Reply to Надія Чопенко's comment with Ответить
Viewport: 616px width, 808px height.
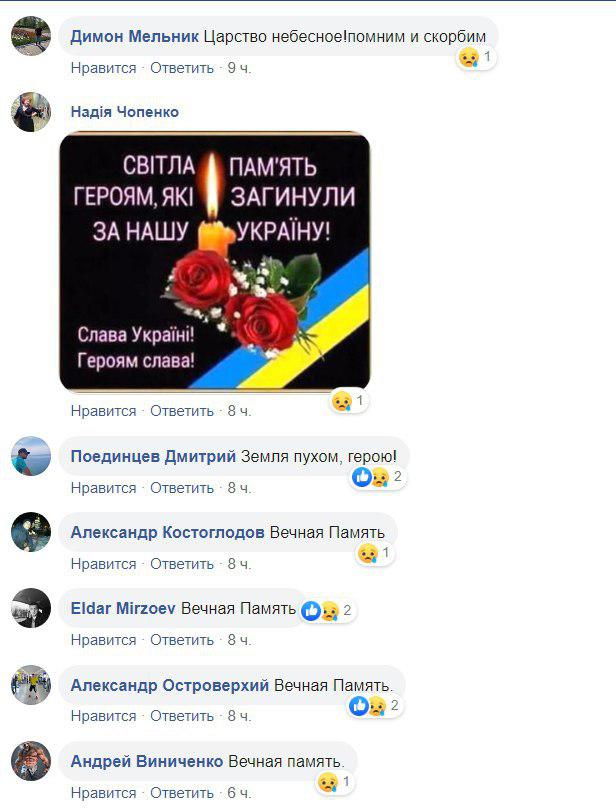pyautogui.click(x=182, y=411)
